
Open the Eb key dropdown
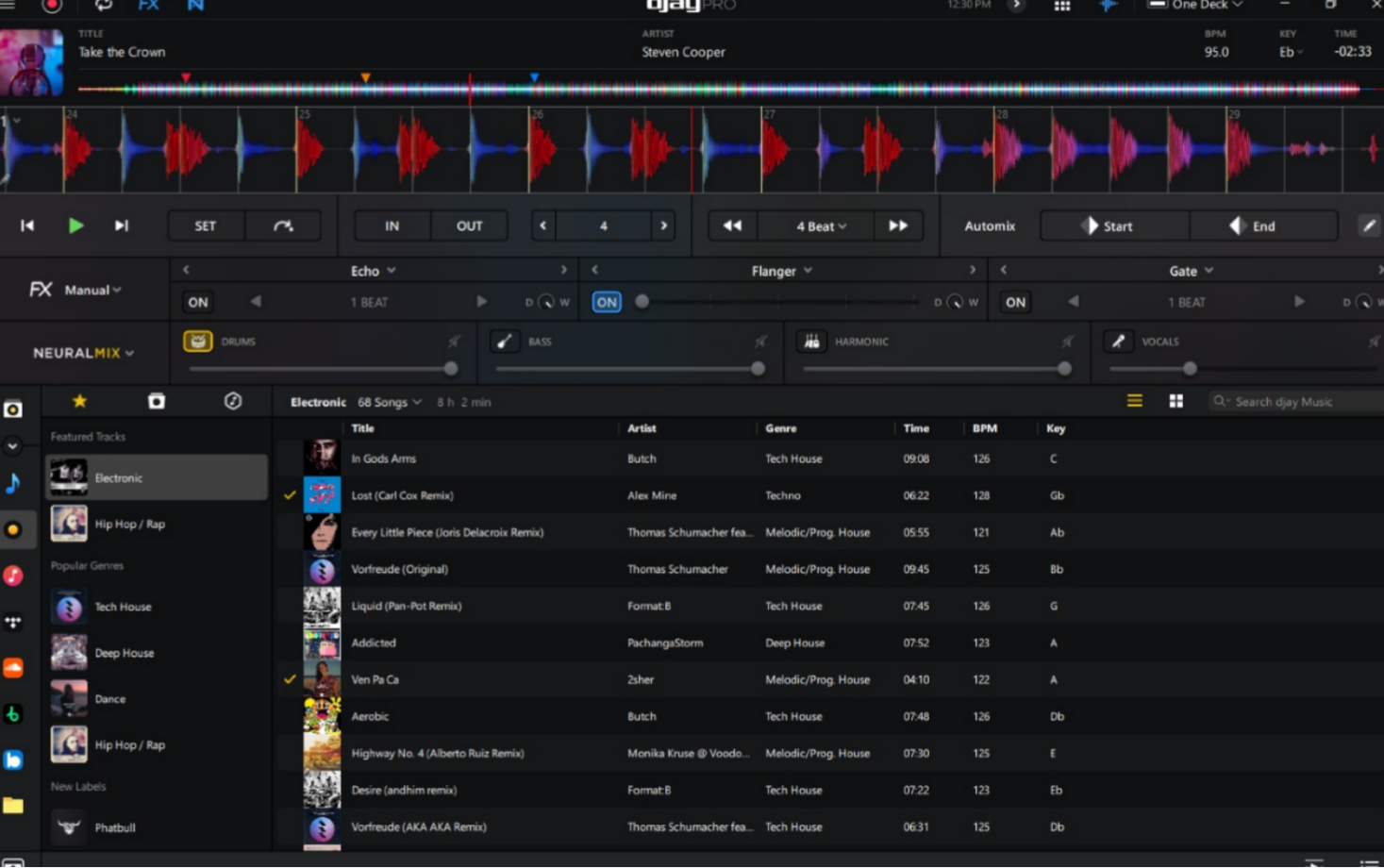pyautogui.click(x=1291, y=52)
